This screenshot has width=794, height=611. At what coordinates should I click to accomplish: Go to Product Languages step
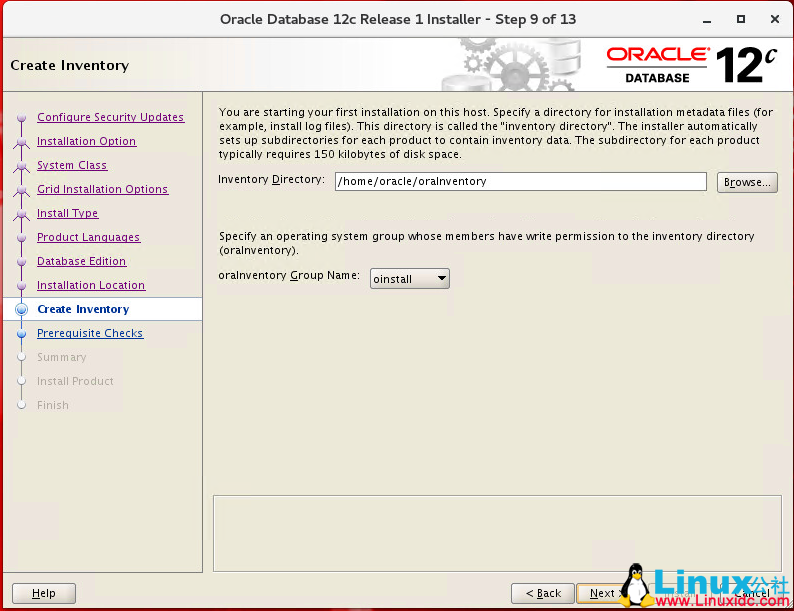(x=89, y=237)
